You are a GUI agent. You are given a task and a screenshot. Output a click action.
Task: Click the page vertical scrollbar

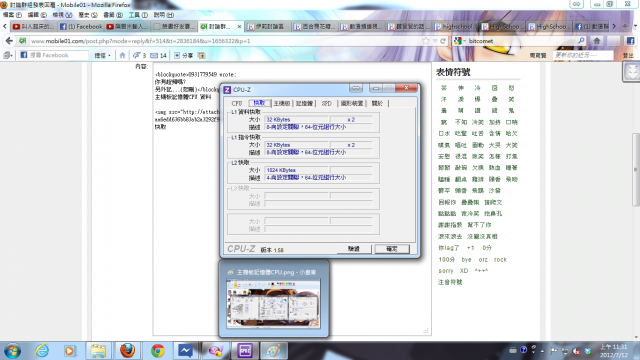tap(636, 169)
